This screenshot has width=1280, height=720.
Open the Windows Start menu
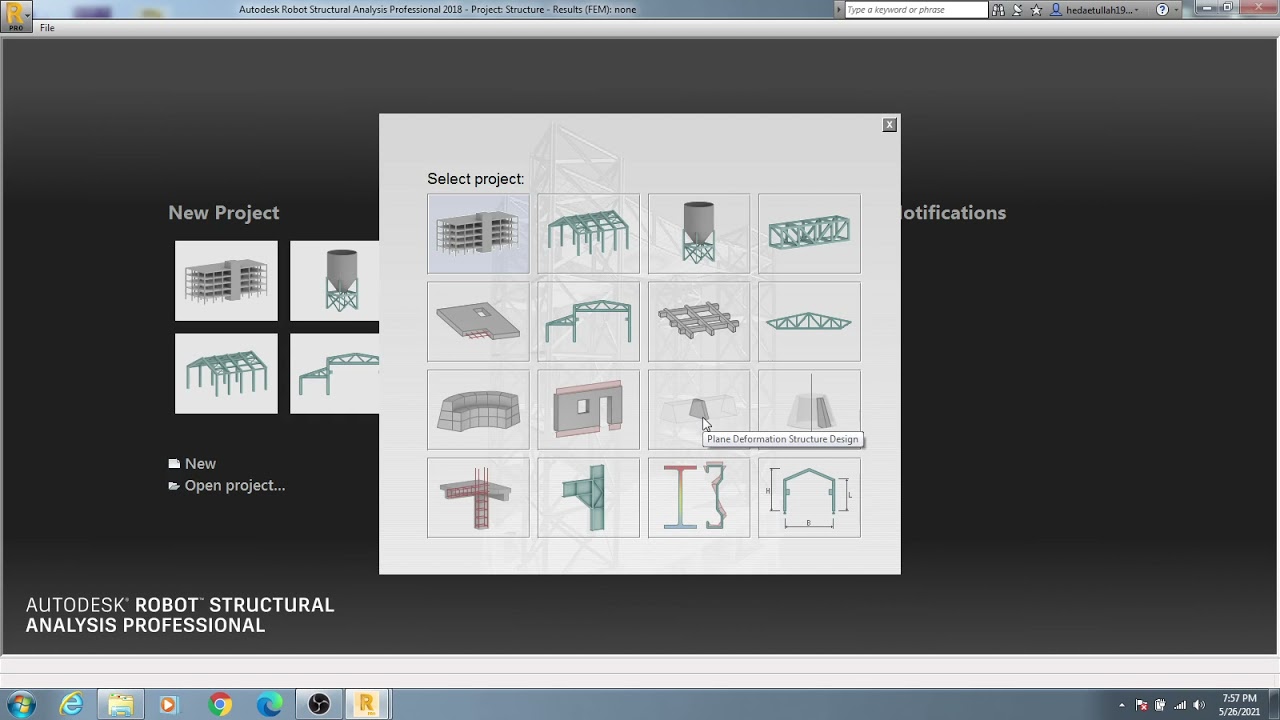[x=21, y=704]
